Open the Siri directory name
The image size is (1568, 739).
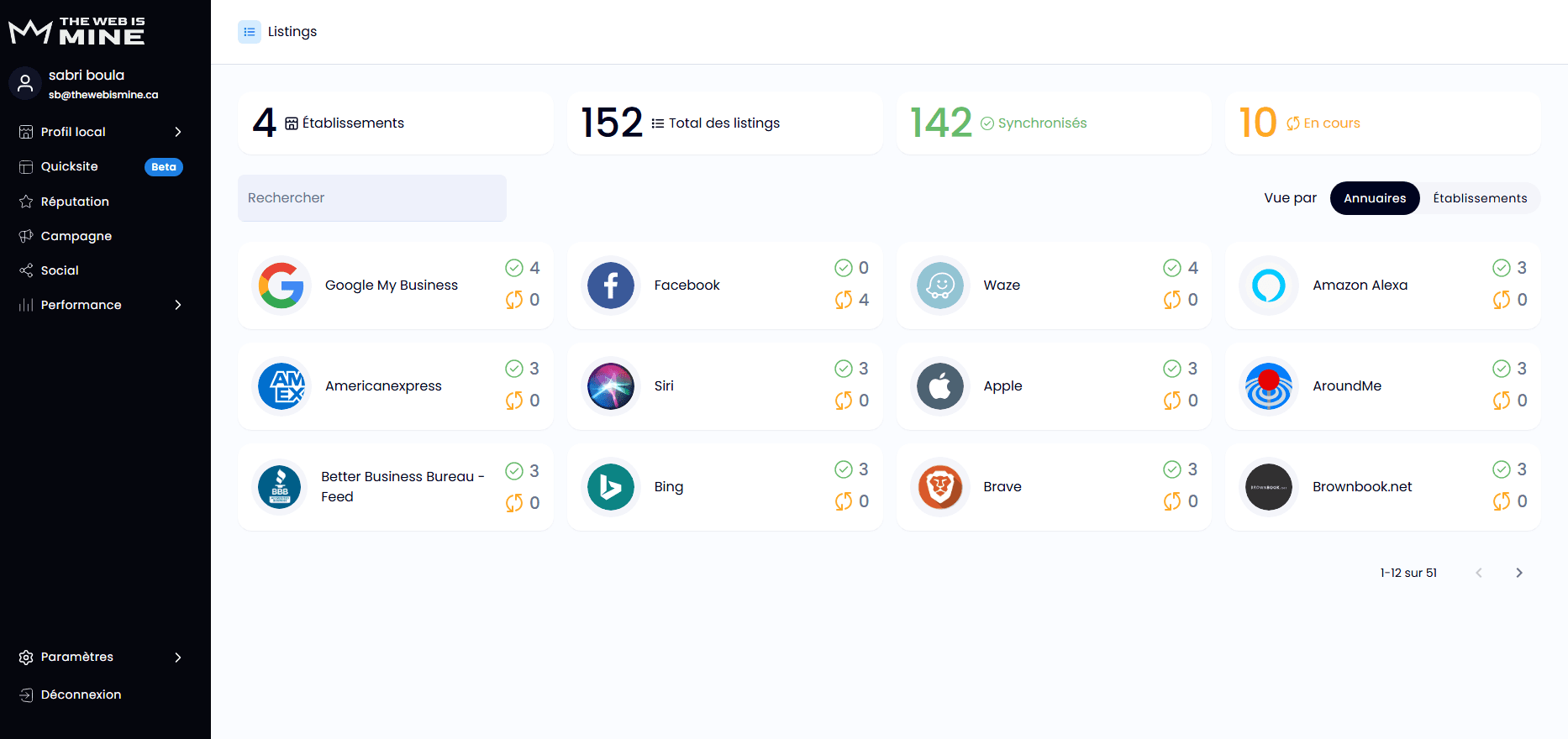tap(664, 386)
